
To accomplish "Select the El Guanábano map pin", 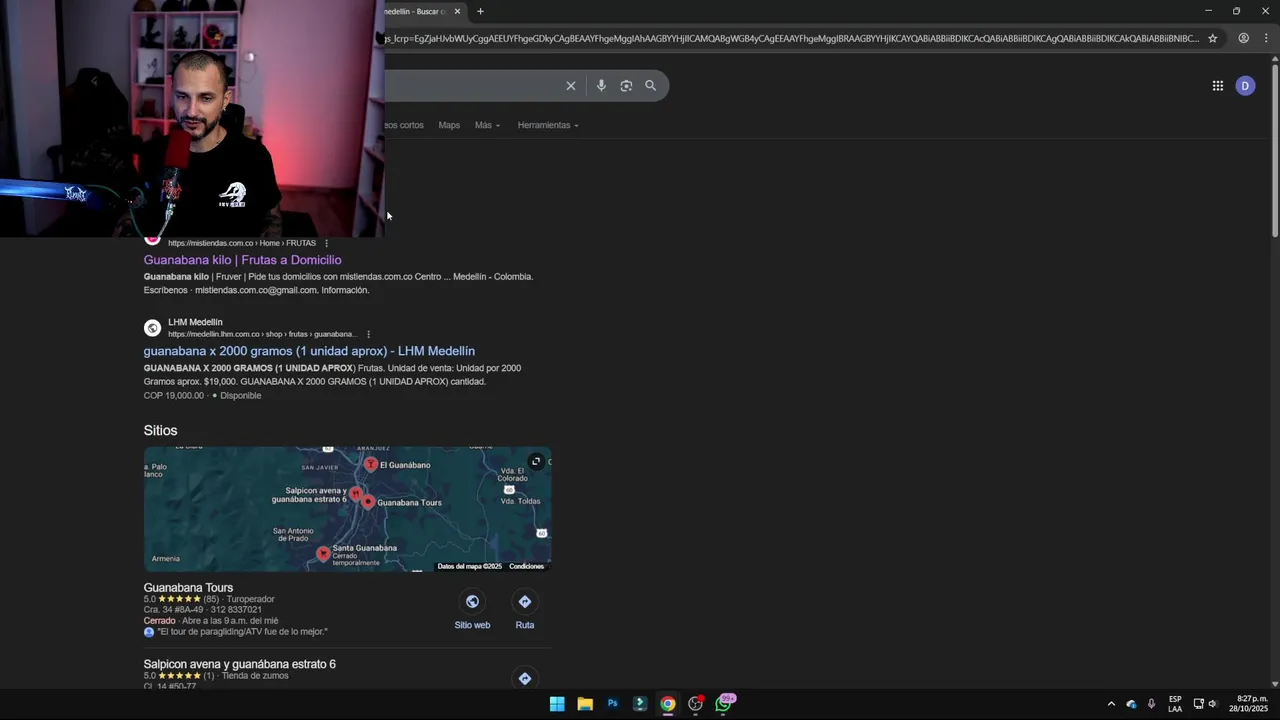I will pyautogui.click(x=371, y=464).
